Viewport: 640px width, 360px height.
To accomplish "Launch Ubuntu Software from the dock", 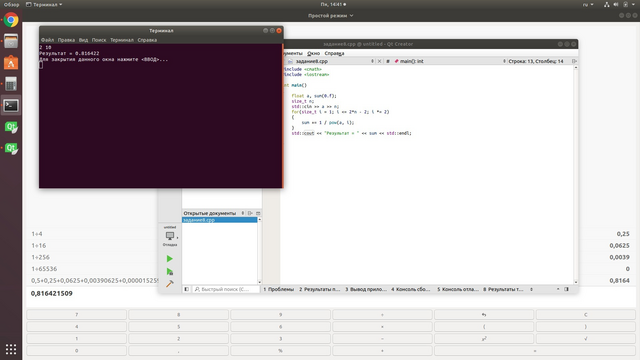I will click(11, 62).
